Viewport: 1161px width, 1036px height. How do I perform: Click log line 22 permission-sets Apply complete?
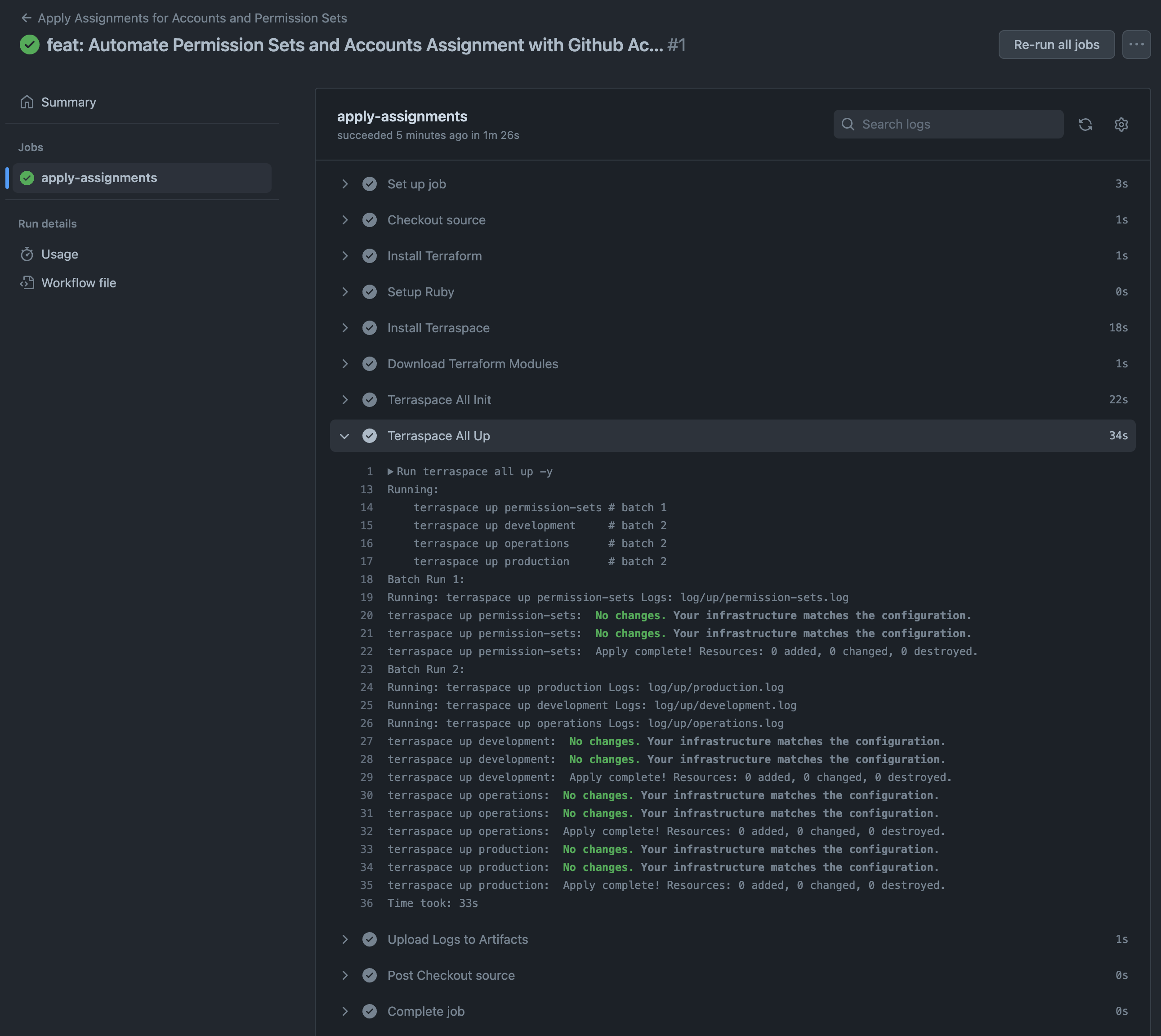click(x=683, y=651)
